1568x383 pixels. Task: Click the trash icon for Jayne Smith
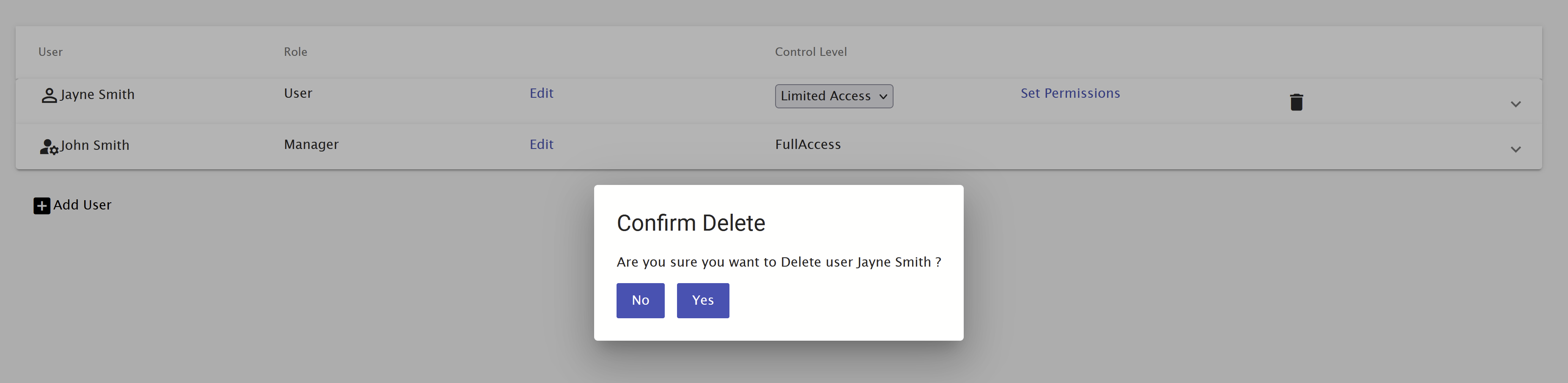click(x=1296, y=102)
